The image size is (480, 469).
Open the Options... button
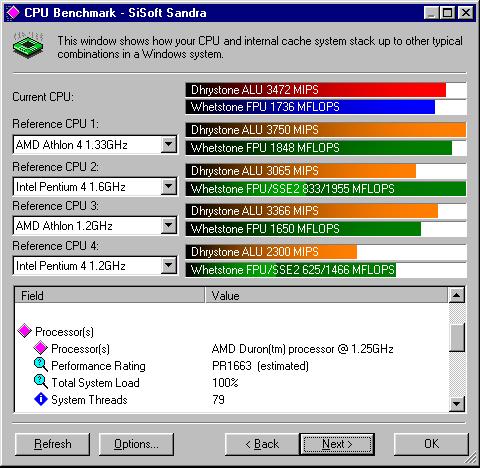click(136, 444)
